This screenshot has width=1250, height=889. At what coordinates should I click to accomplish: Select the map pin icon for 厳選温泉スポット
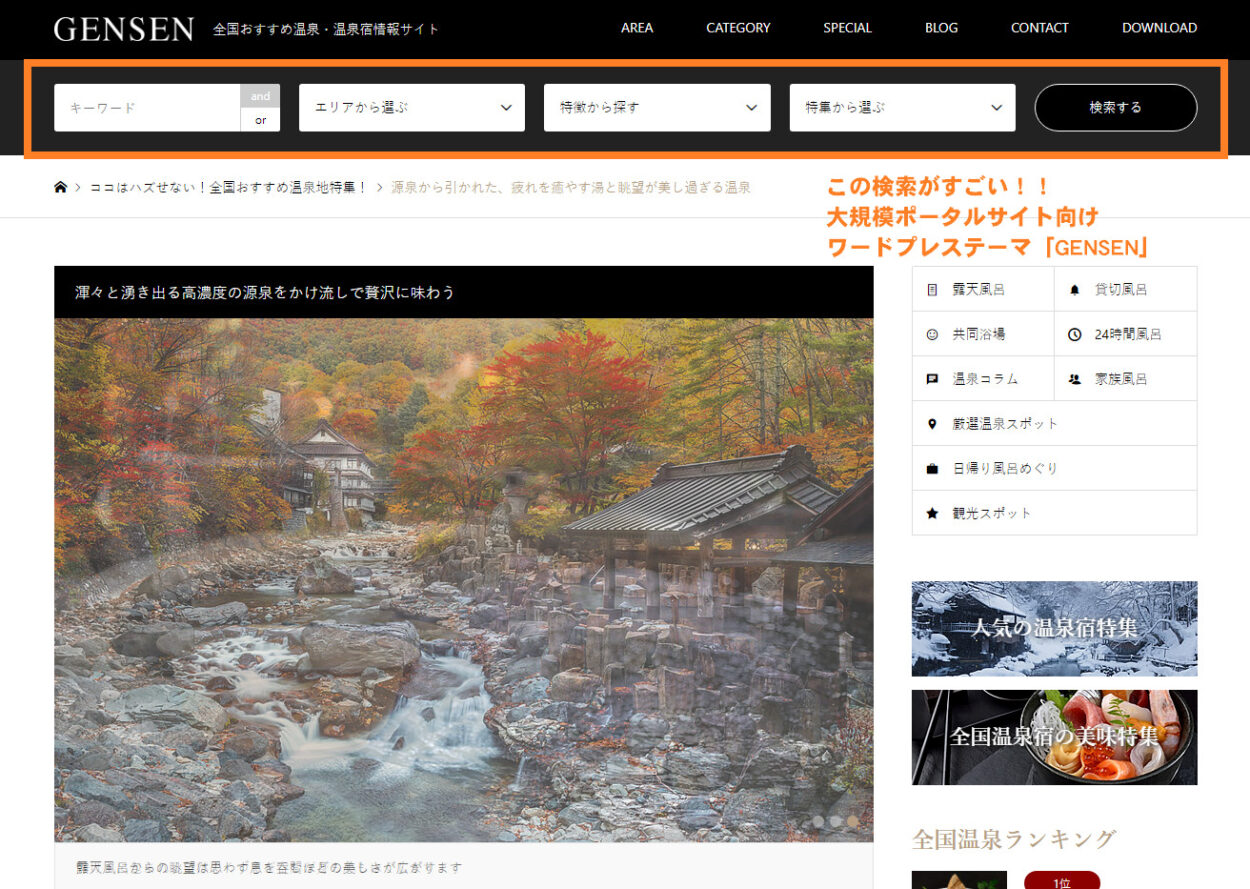(932, 423)
